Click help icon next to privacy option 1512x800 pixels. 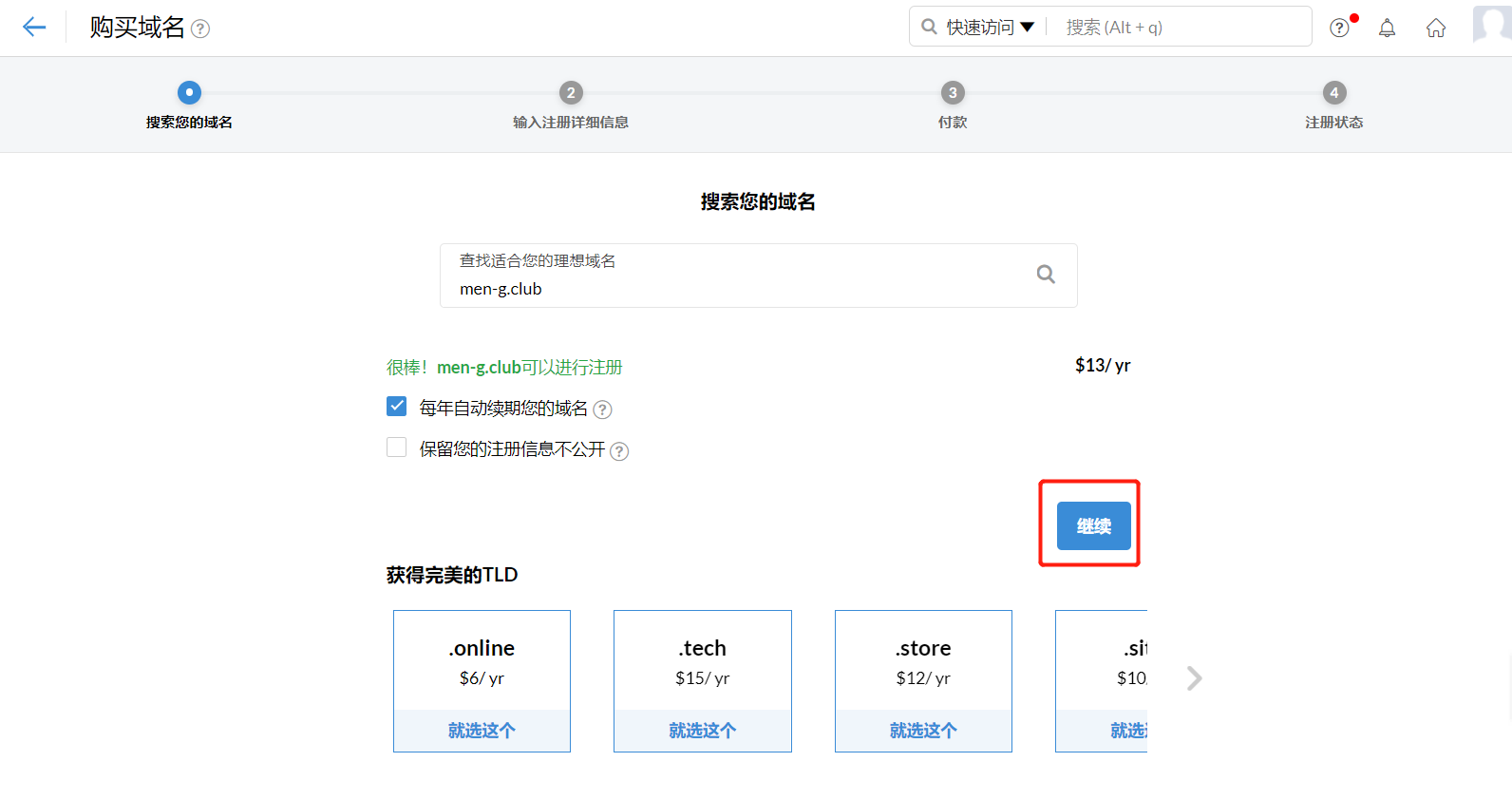[619, 451]
